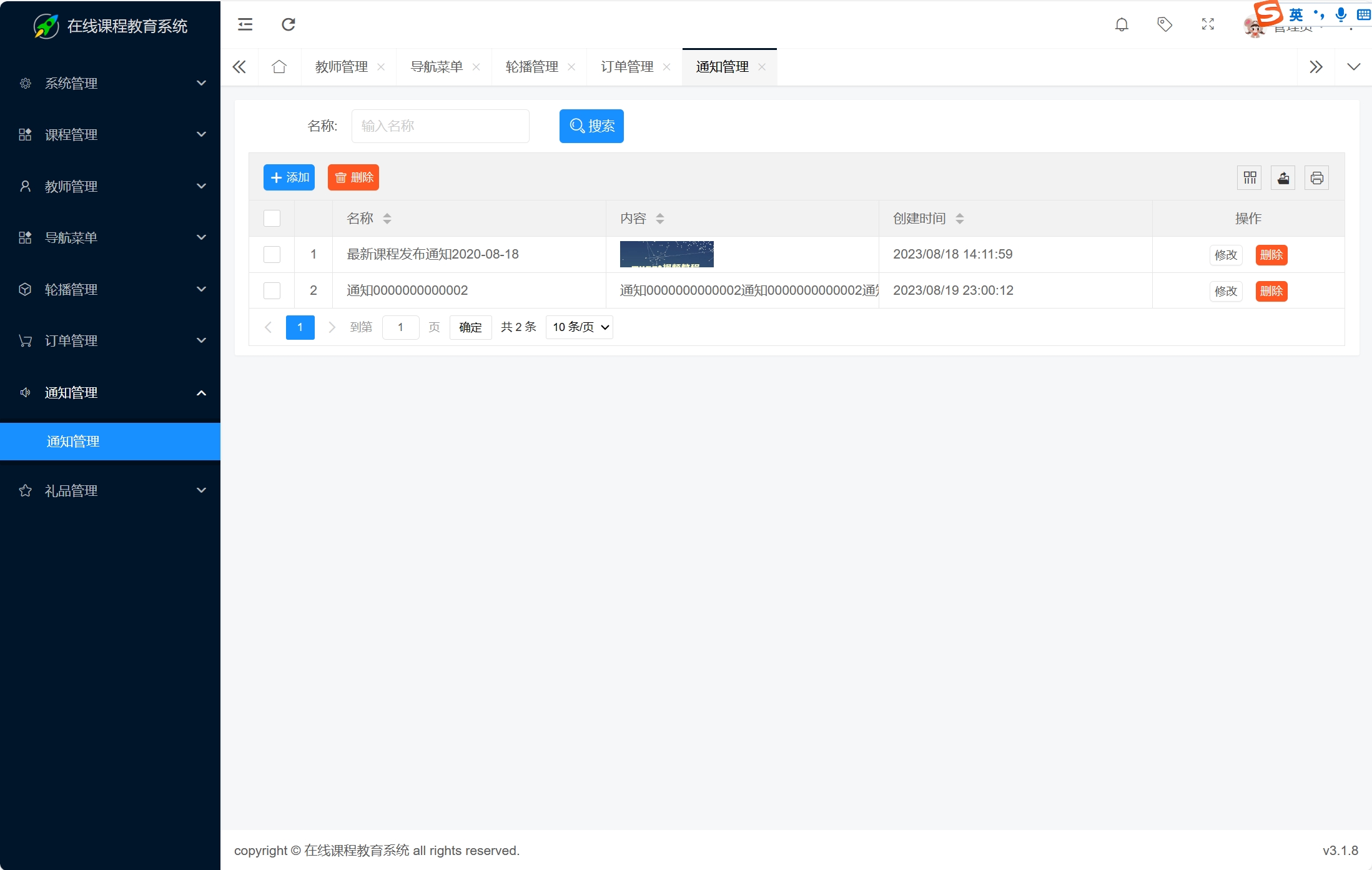The width and height of the screenshot is (1372, 870).
Task: Open the notification bell icon
Action: tap(1122, 24)
